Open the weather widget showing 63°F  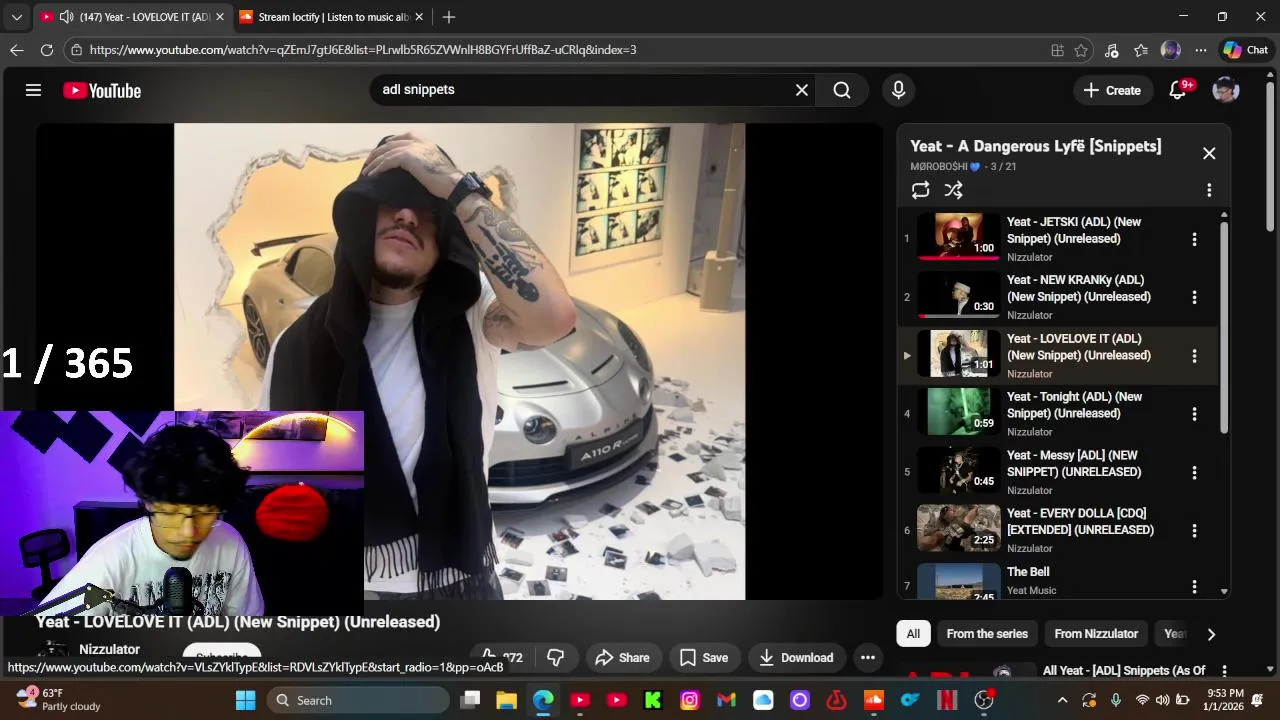click(60, 700)
